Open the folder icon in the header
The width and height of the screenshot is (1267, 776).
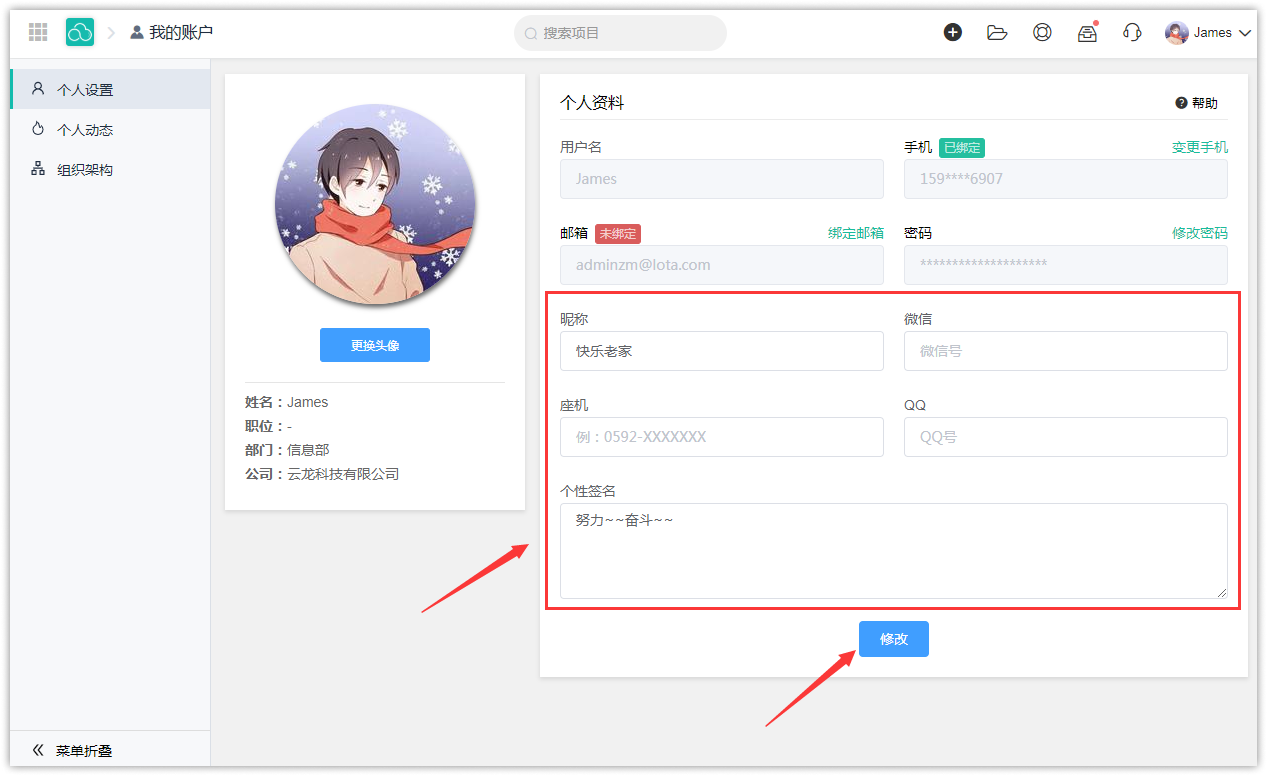click(x=997, y=32)
